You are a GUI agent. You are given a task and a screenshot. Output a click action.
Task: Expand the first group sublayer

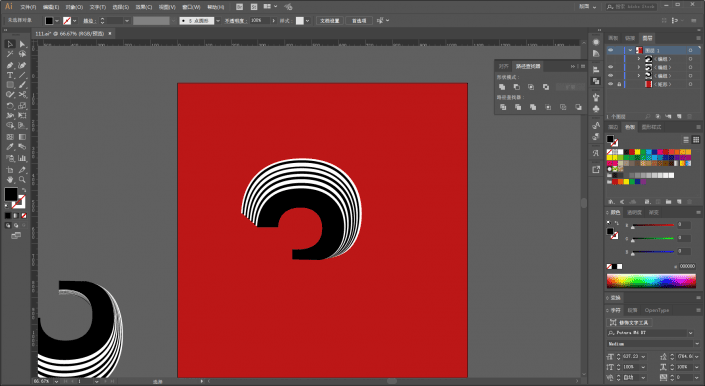pyautogui.click(x=638, y=59)
